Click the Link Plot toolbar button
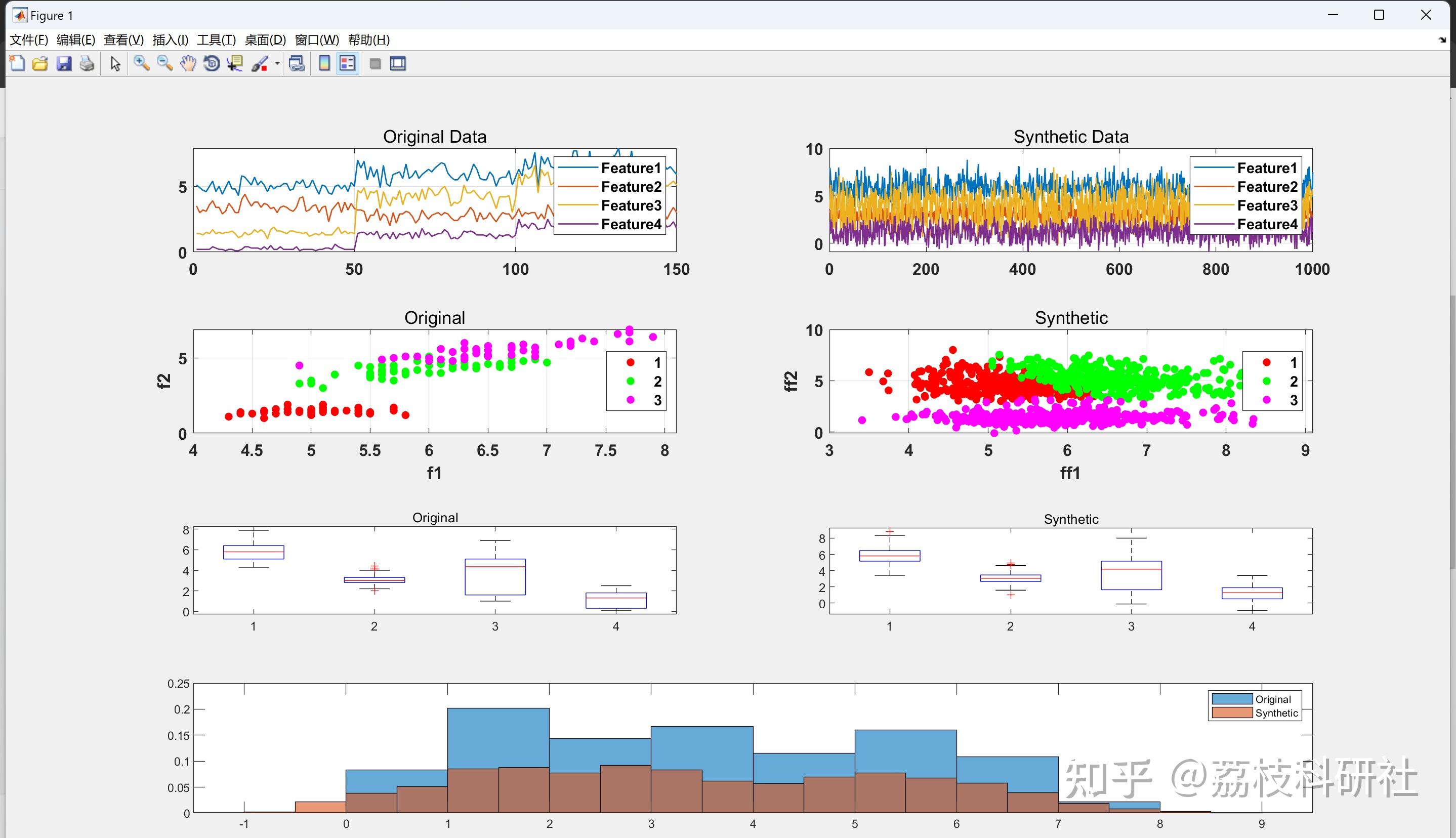Screen dimensions: 1456x838 pos(297,63)
